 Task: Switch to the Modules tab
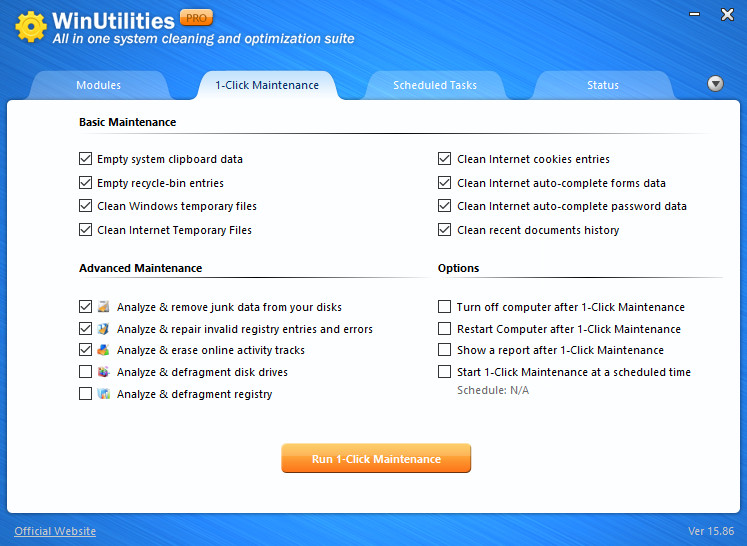point(99,85)
